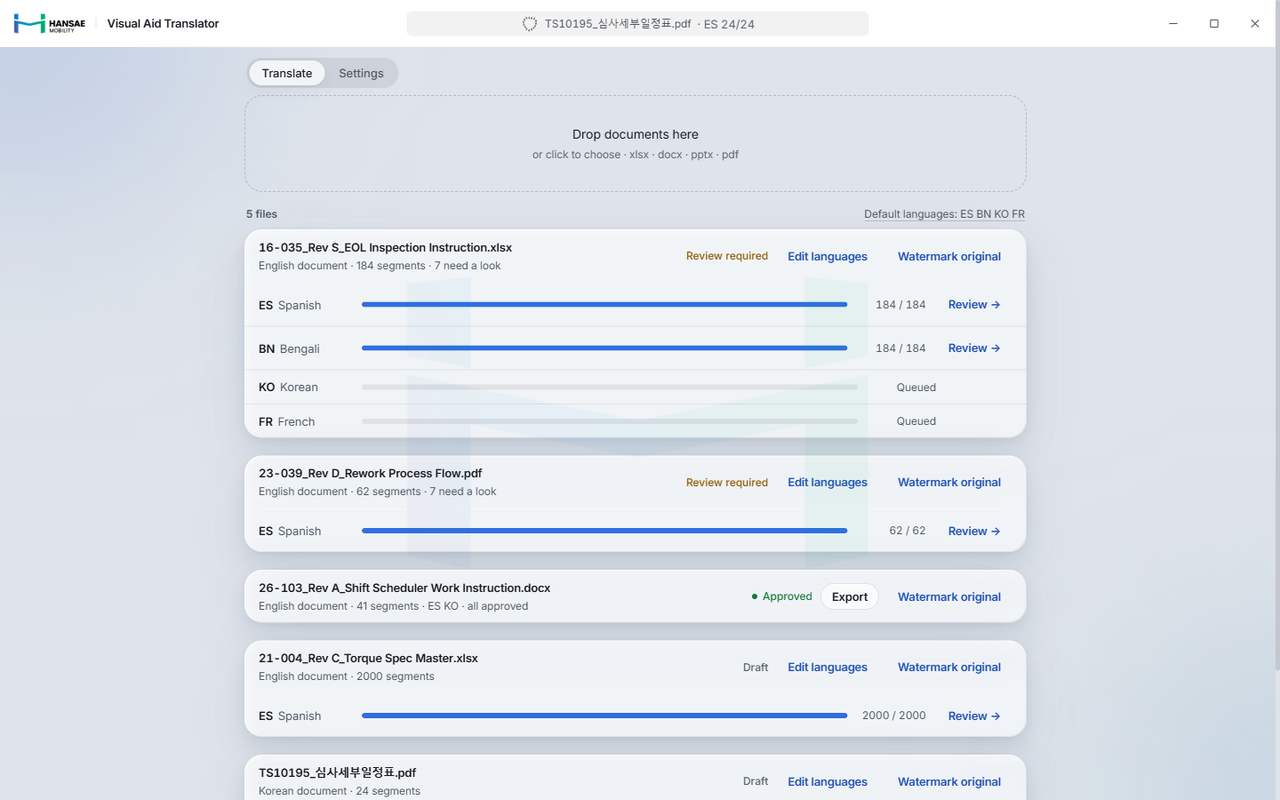
Task: Review Spanish translation of EOL Inspection Instruction
Action: (x=974, y=304)
